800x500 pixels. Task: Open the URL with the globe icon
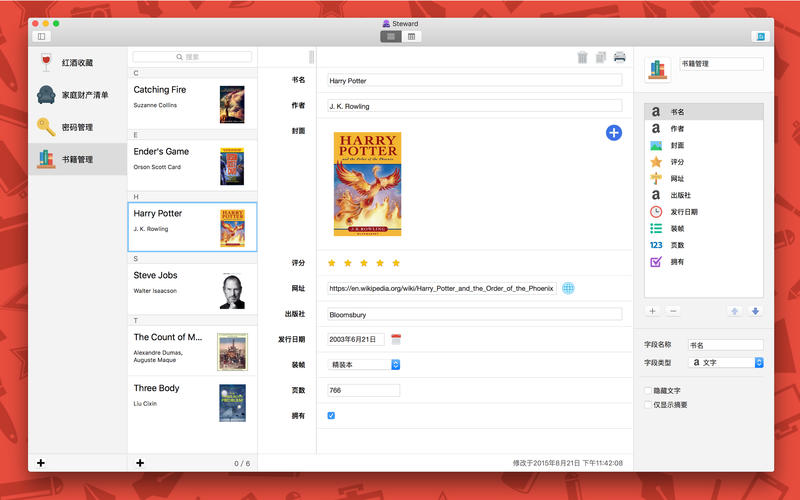point(568,288)
